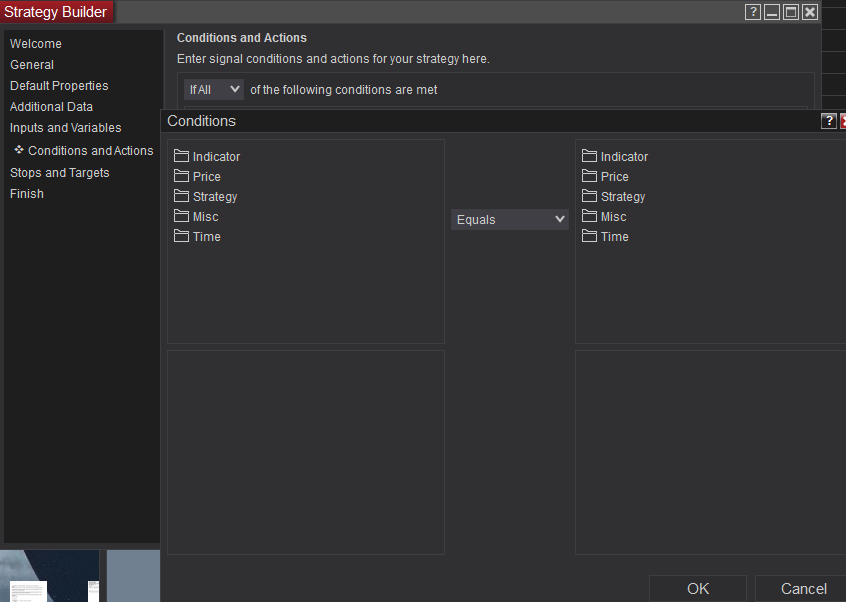
Task: Click Cancel in Conditions dialog
Action: pos(803,589)
